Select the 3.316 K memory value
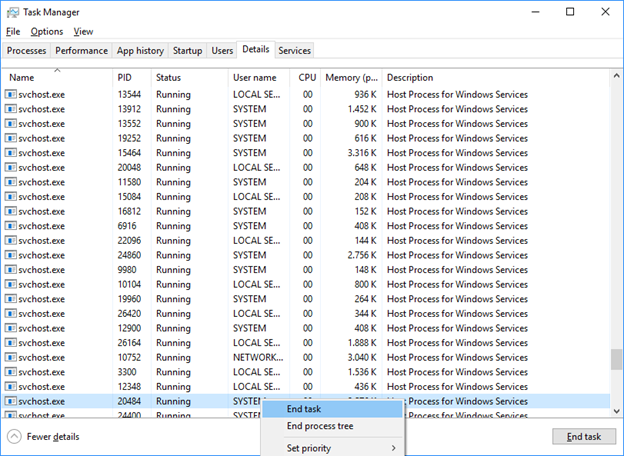 [x=362, y=153]
